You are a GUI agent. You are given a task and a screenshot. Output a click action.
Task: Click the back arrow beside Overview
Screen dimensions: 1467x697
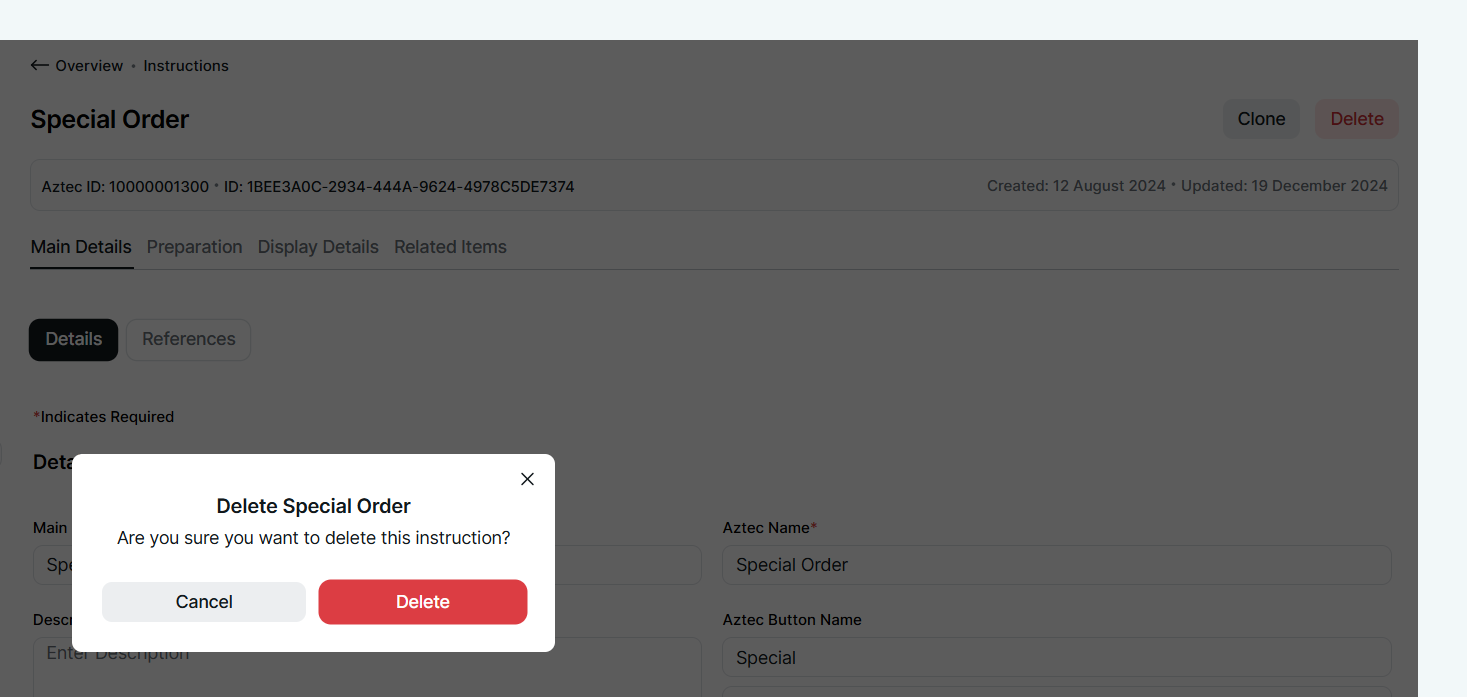coord(39,66)
